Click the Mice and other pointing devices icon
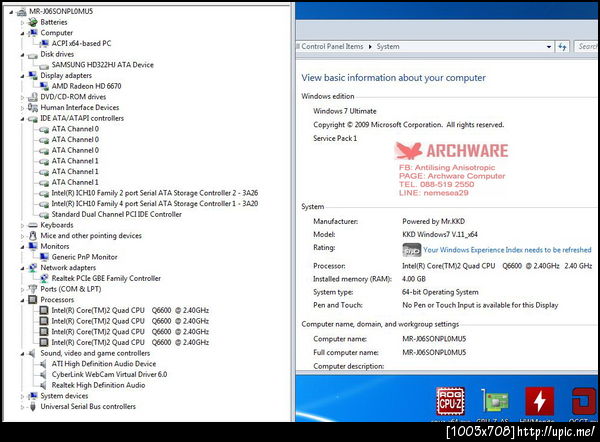Screen dimensions: 600x442 coord(33,236)
